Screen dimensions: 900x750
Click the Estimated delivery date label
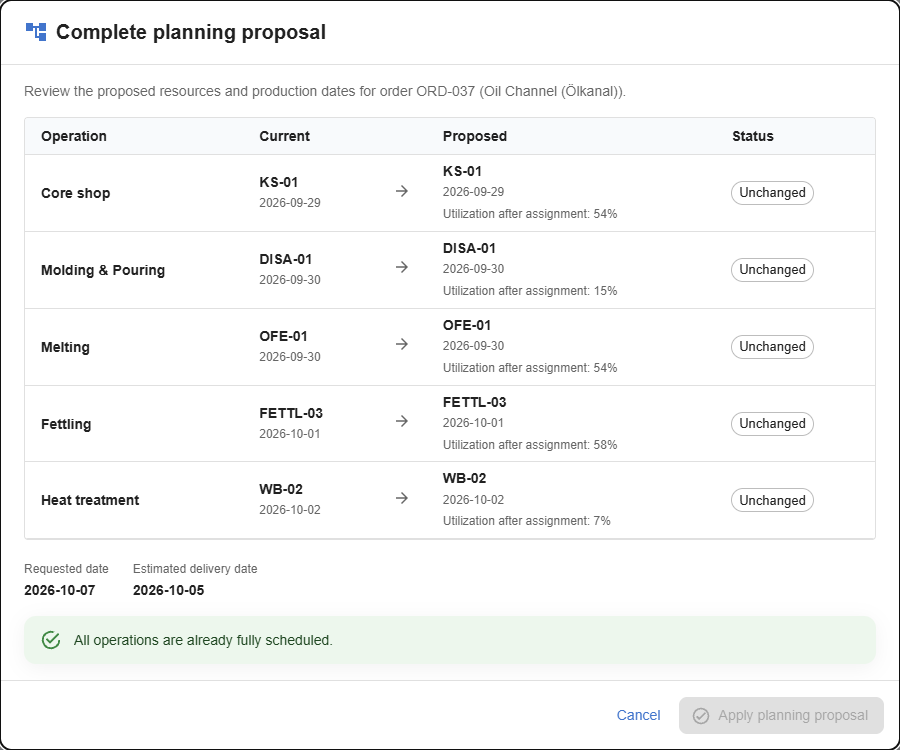pos(195,569)
